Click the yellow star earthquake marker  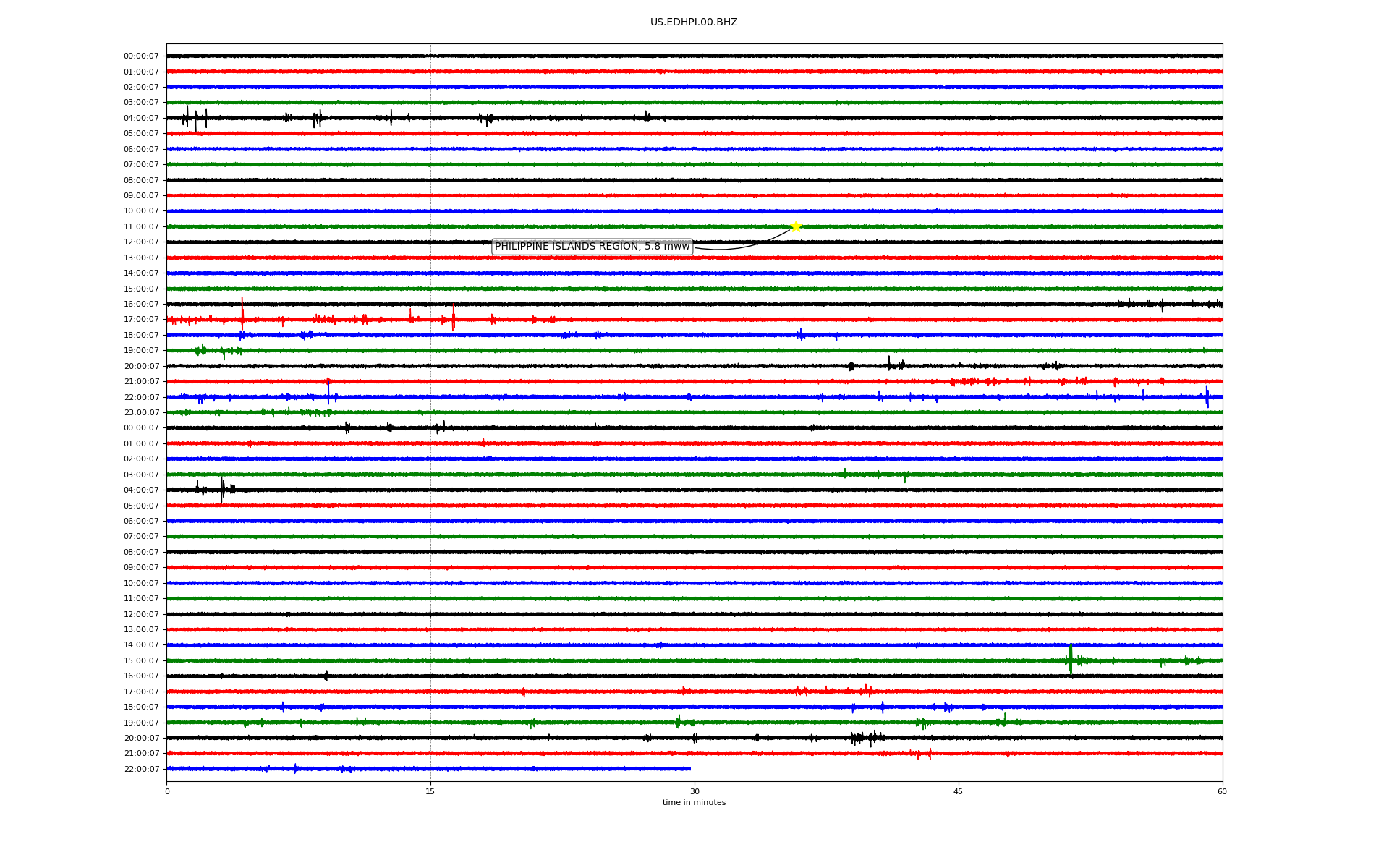(796, 226)
